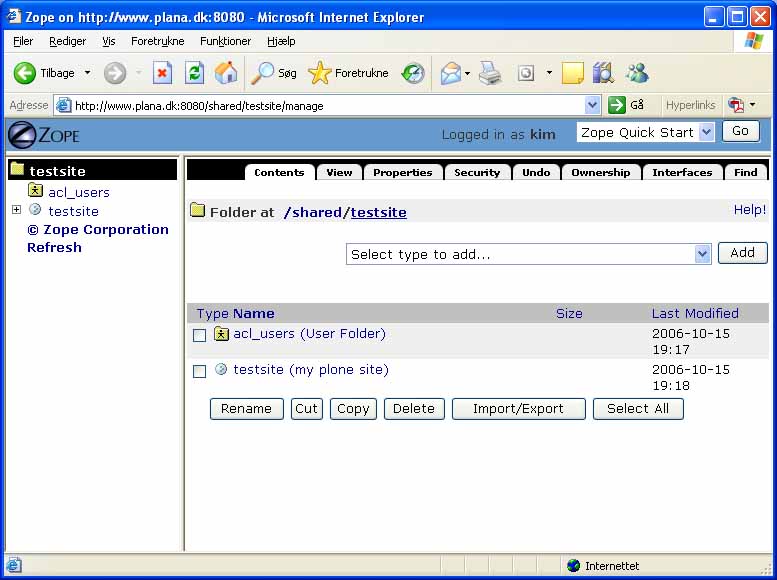Expand the testsite tree node
Viewport: 777px width, 580px height.
[x=16, y=210]
